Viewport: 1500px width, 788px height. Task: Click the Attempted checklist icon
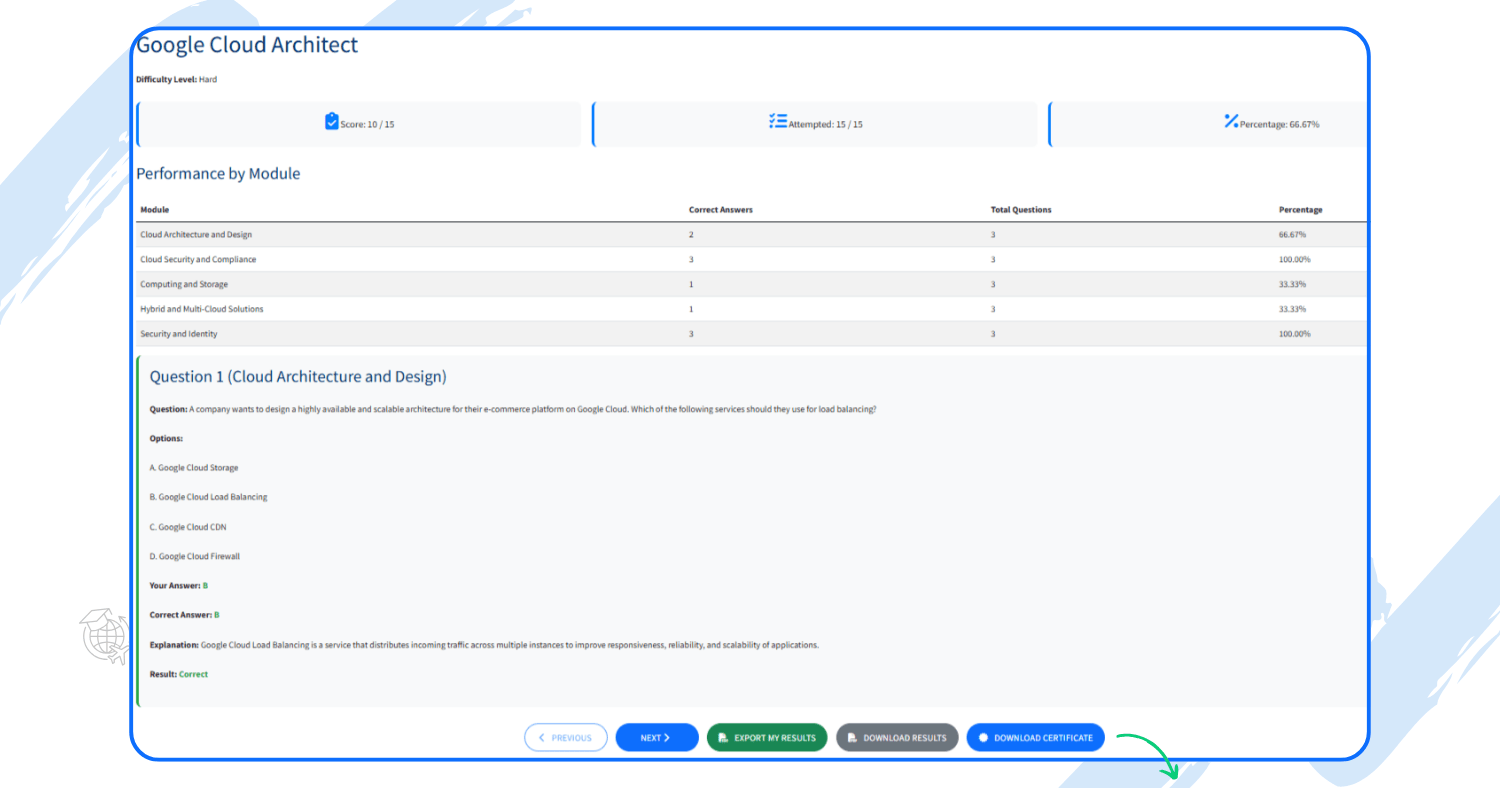[x=778, y=122]
